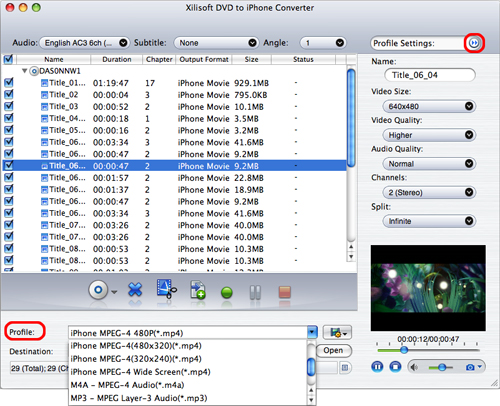The width and height of the screenshot is (500, 406).
Task: Click the red stop conversion icon
Action: (x=285, y=292)
